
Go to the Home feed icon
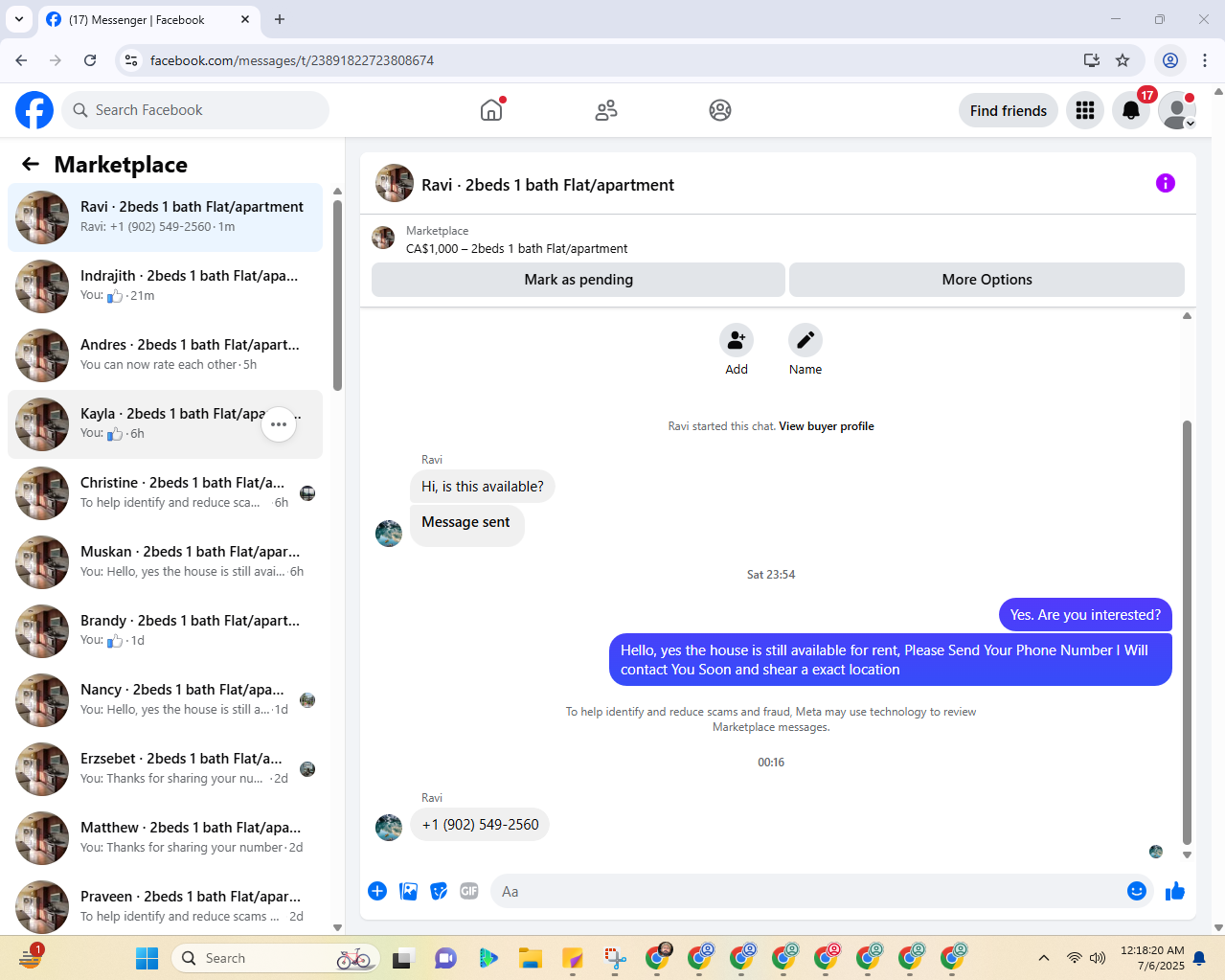pyautogui.click(x=491, y=110)
